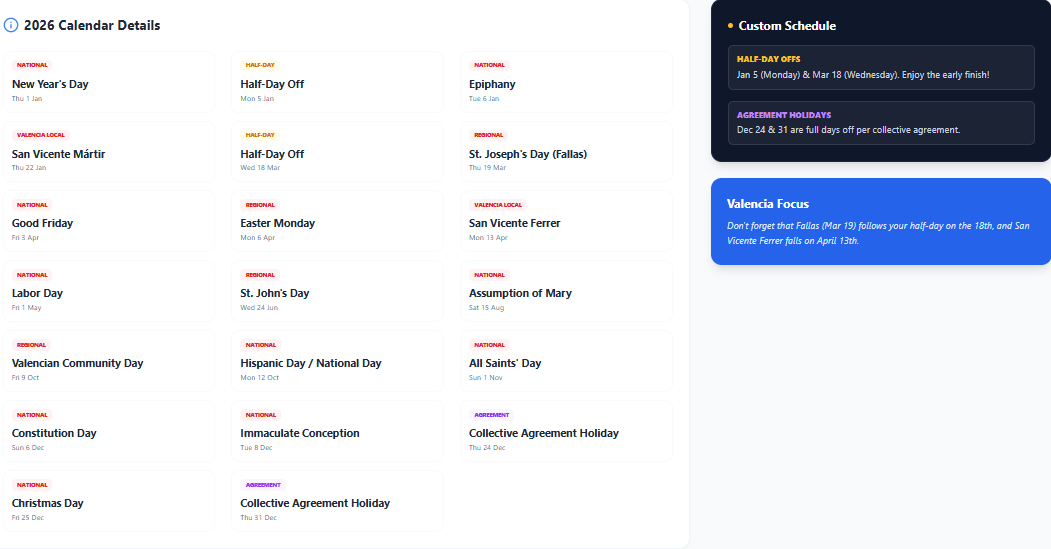Screen dimensions: 1051x549
Task: Click the Jan 5 & Mar 18 half-day note
Action: pyautogui.click(x=863, y=75)
